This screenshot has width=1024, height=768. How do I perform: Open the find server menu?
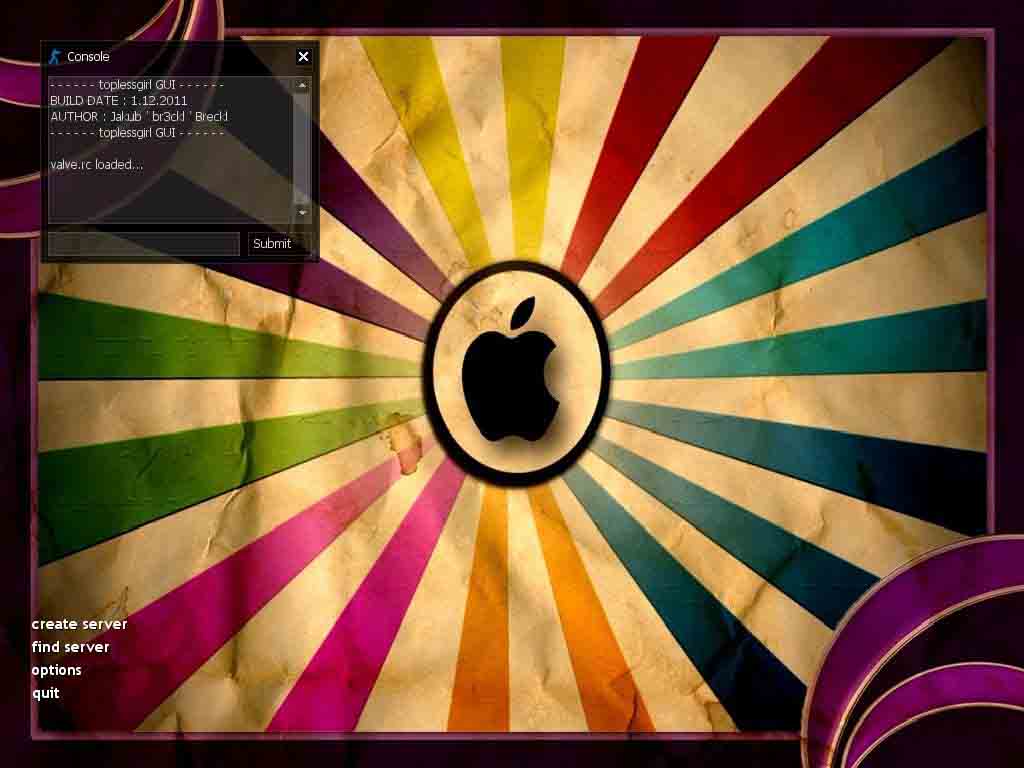click(70, 647)
